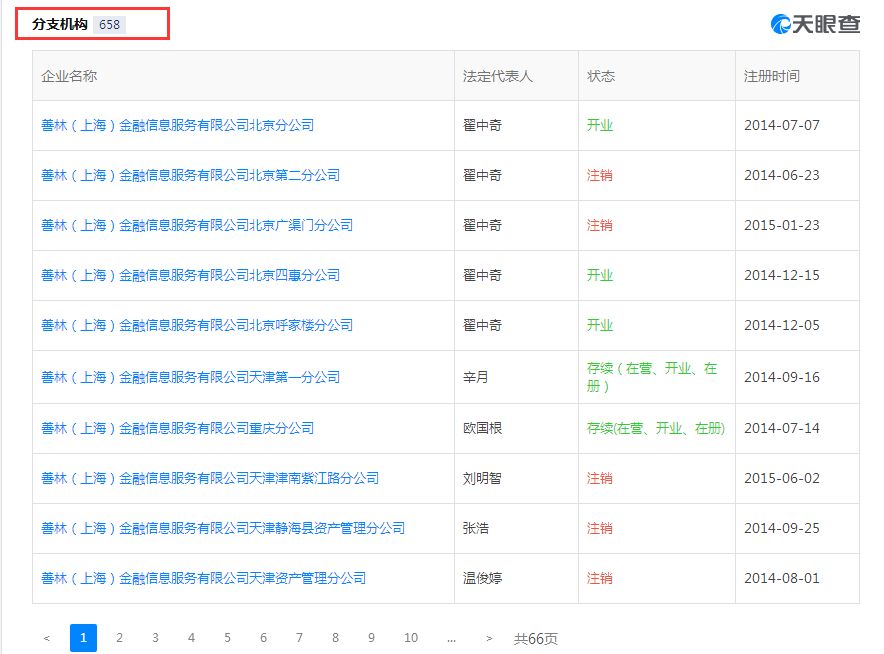Click date 2014-09-16
884x654 pixels.
pos(781,377)
